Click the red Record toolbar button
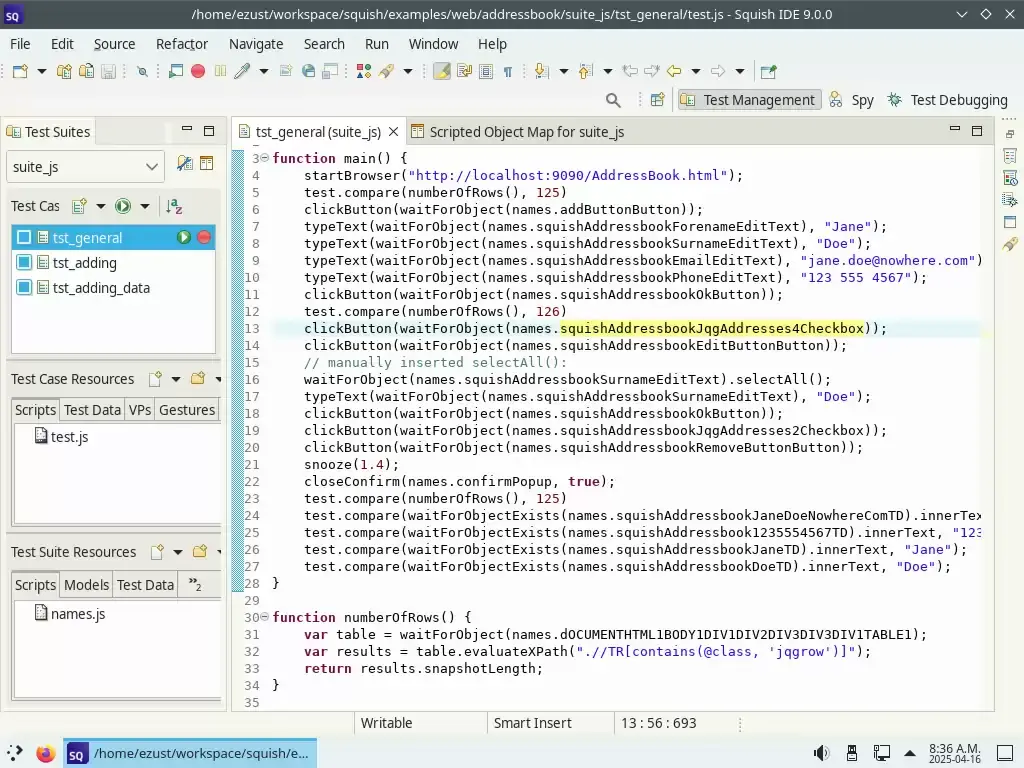 [x=198, y=71]
